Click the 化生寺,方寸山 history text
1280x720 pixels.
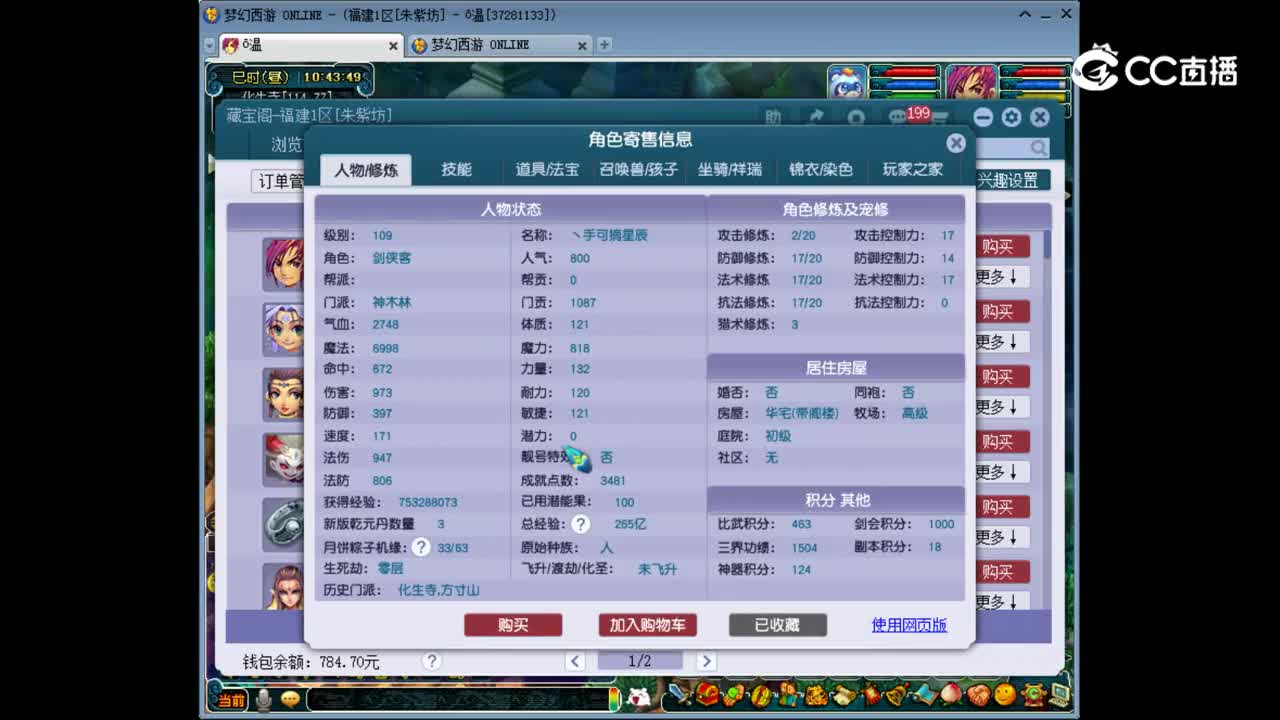(x=439, y=590)
